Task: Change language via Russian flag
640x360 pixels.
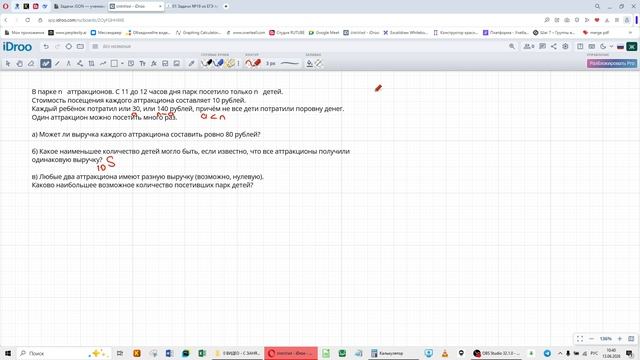Action: point(620,47)
